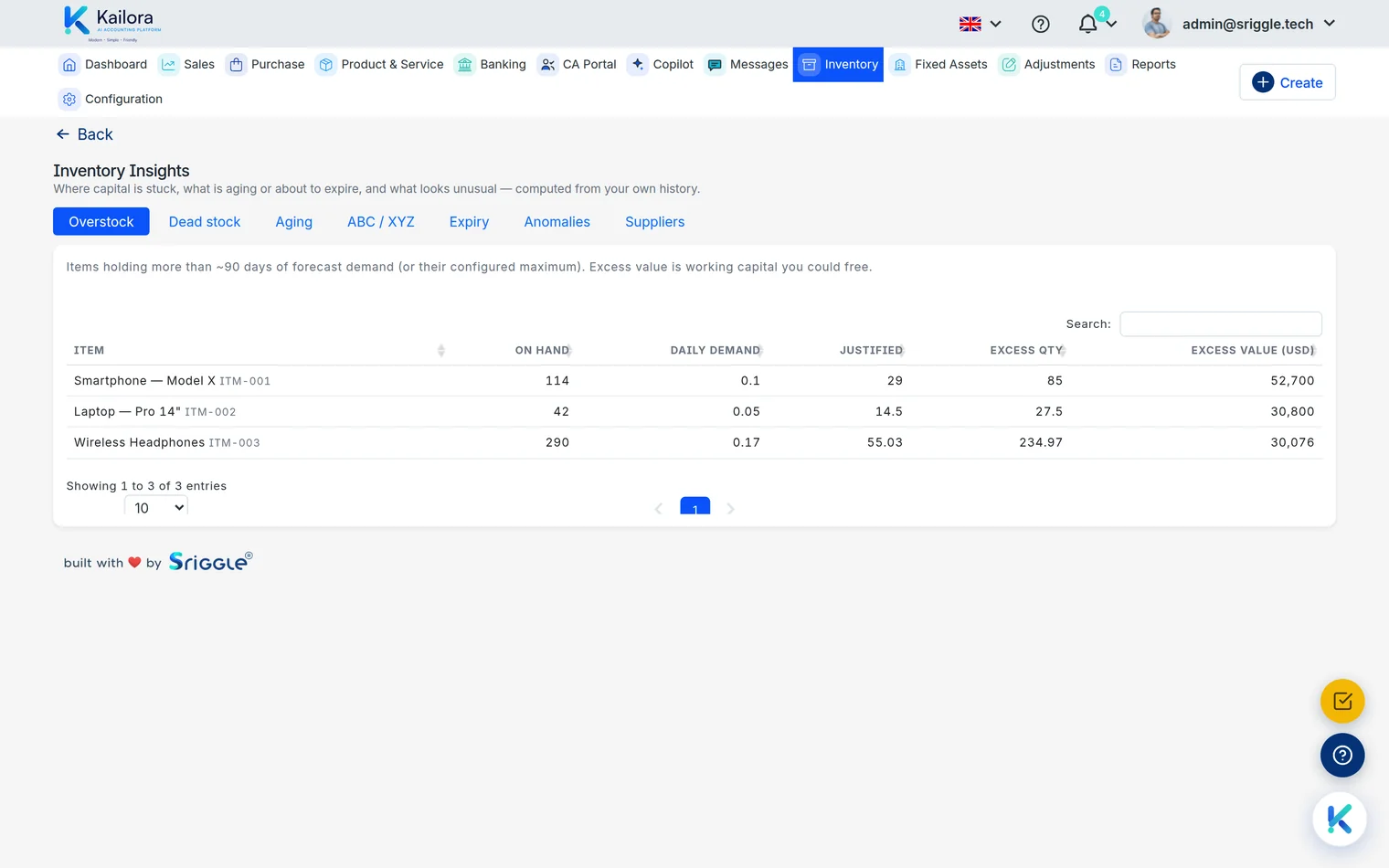Click the admin user avatar

(1157, 23)
